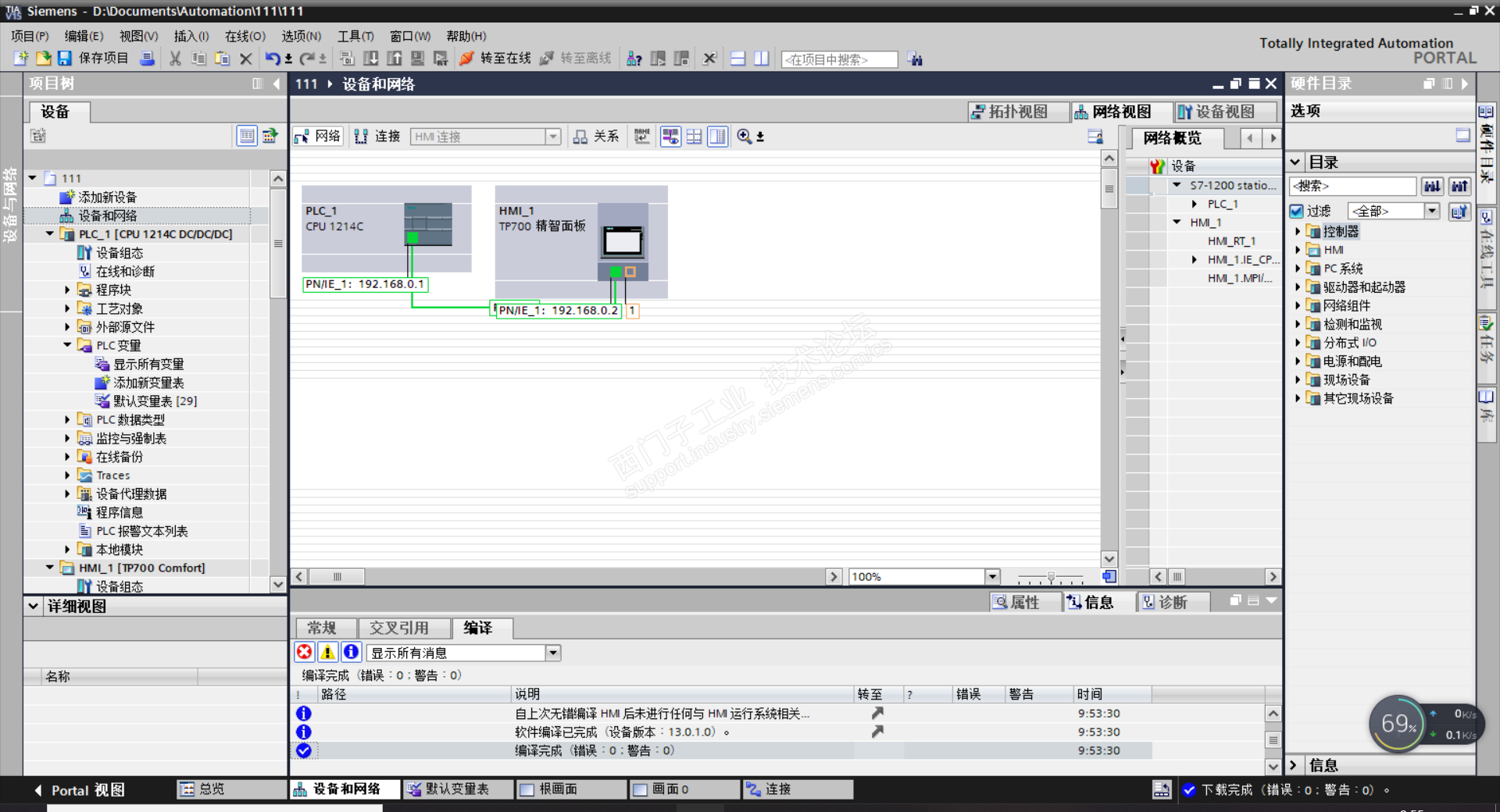The image size is (1500, 812).
Task: Open the HMI 连接 connection type dropdown
Action: 553,137
